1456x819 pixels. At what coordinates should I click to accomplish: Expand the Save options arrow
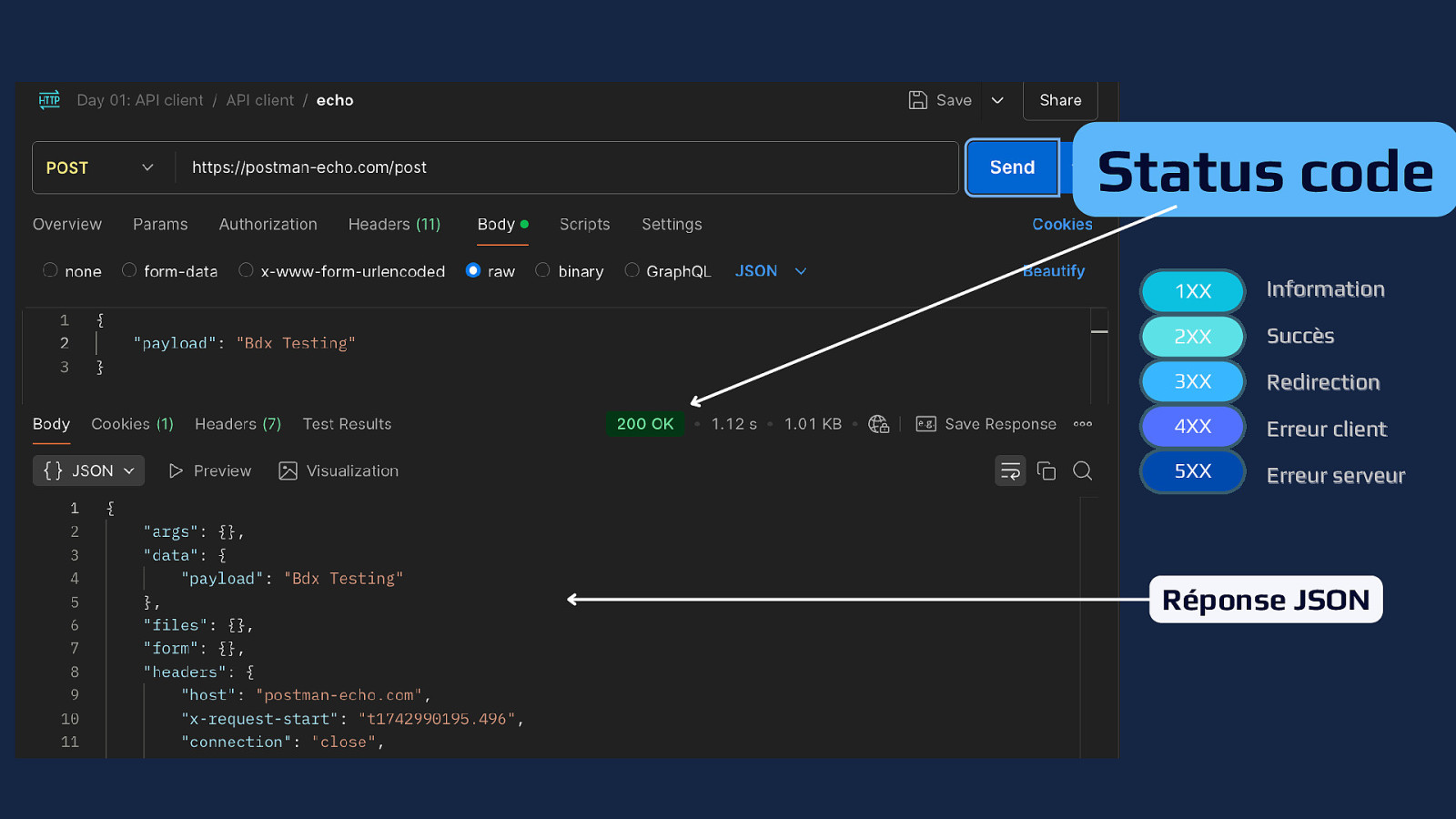click(x=997, y=100)
